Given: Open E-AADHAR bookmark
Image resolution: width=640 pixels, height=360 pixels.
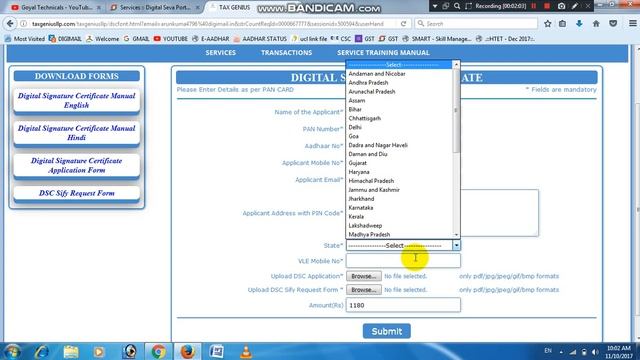Looking at the screenshot, I should [211, 39].
